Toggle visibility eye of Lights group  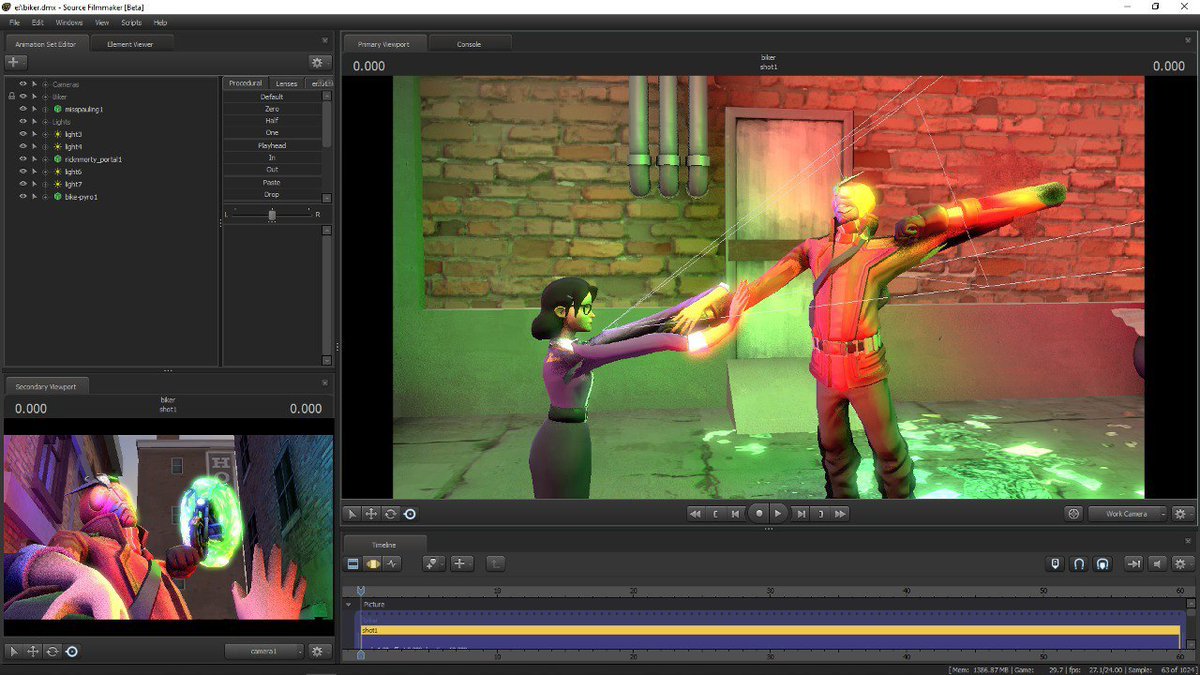pyautogui.click(x=23, y=122)
